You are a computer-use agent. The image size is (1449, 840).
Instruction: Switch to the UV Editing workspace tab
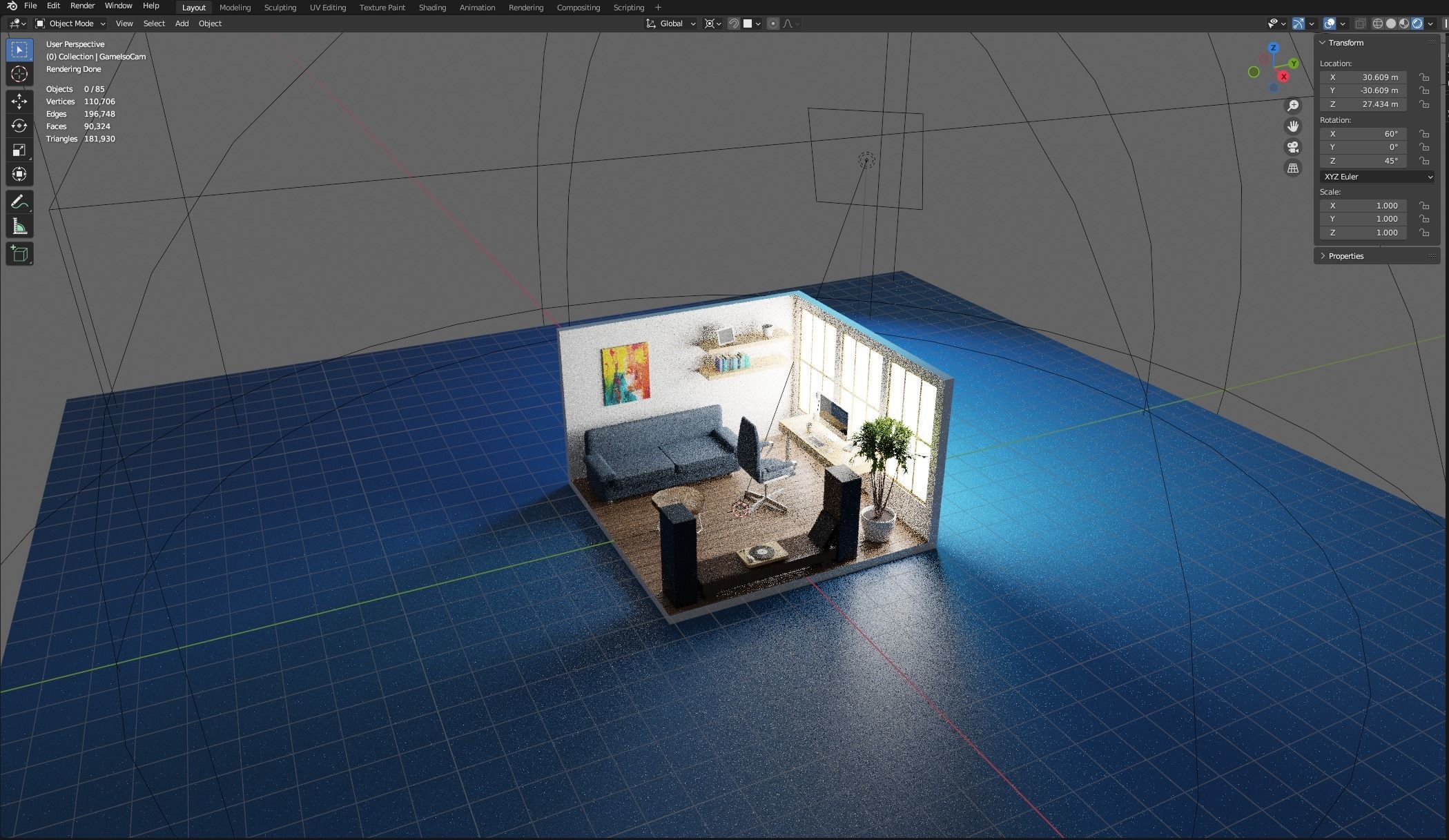tap(327, 8)
